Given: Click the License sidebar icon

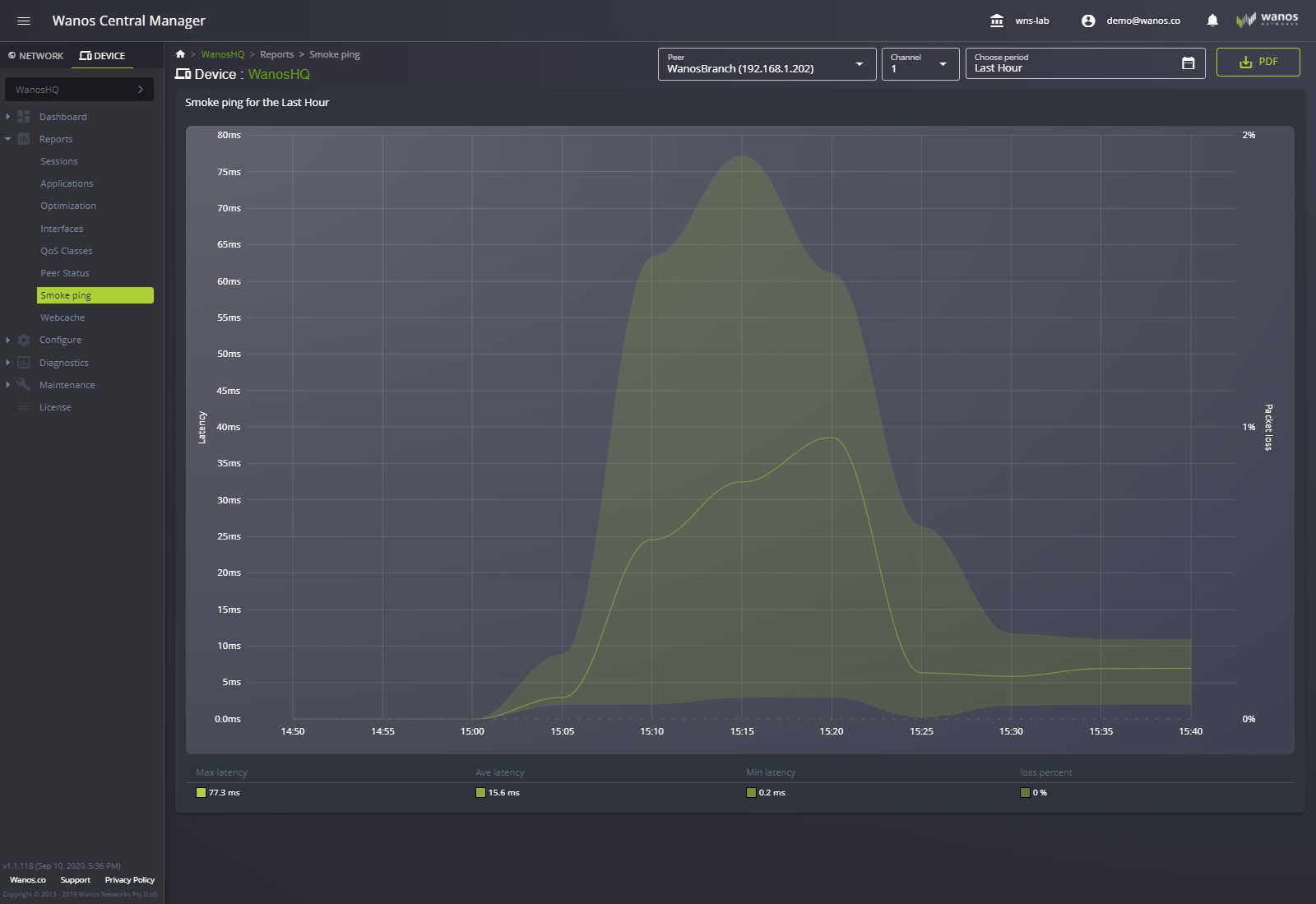Looking at the screenshot, I should tap(24, 407).
